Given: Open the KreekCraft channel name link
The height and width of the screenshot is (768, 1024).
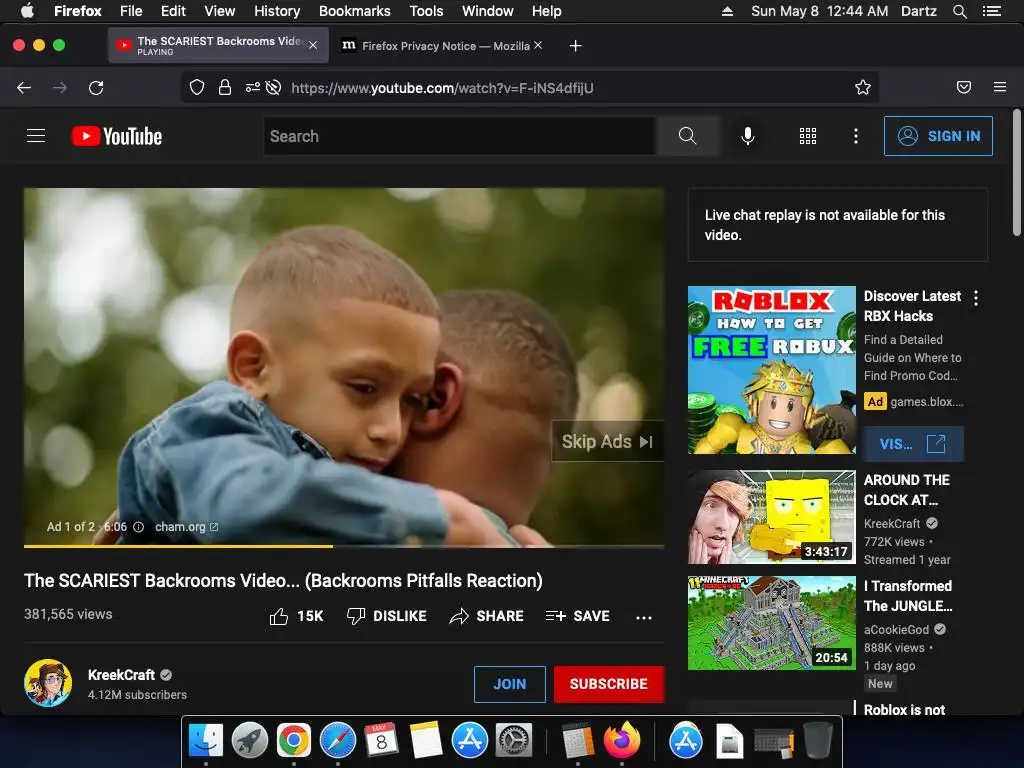Looking at the screenshot, I should tap(121, 675).
